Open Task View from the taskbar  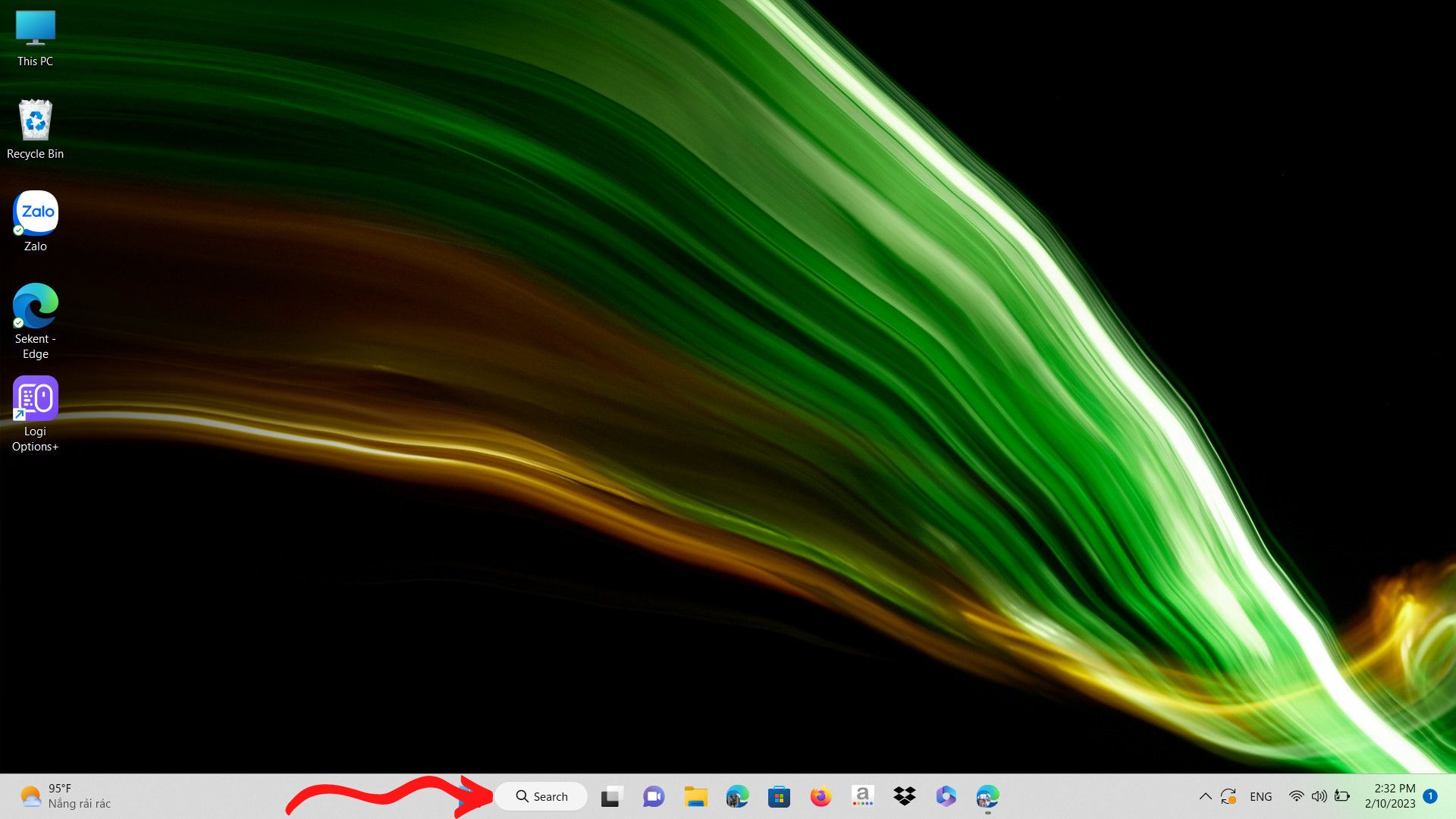pos(611,796)
